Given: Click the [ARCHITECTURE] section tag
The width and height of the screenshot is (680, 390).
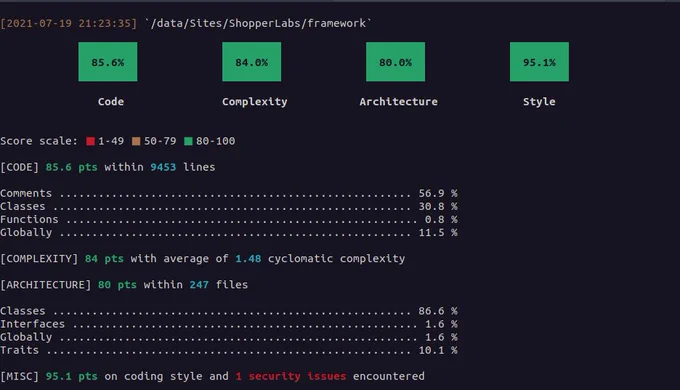Looking at the screenshot, I should (x=46, y=285).
